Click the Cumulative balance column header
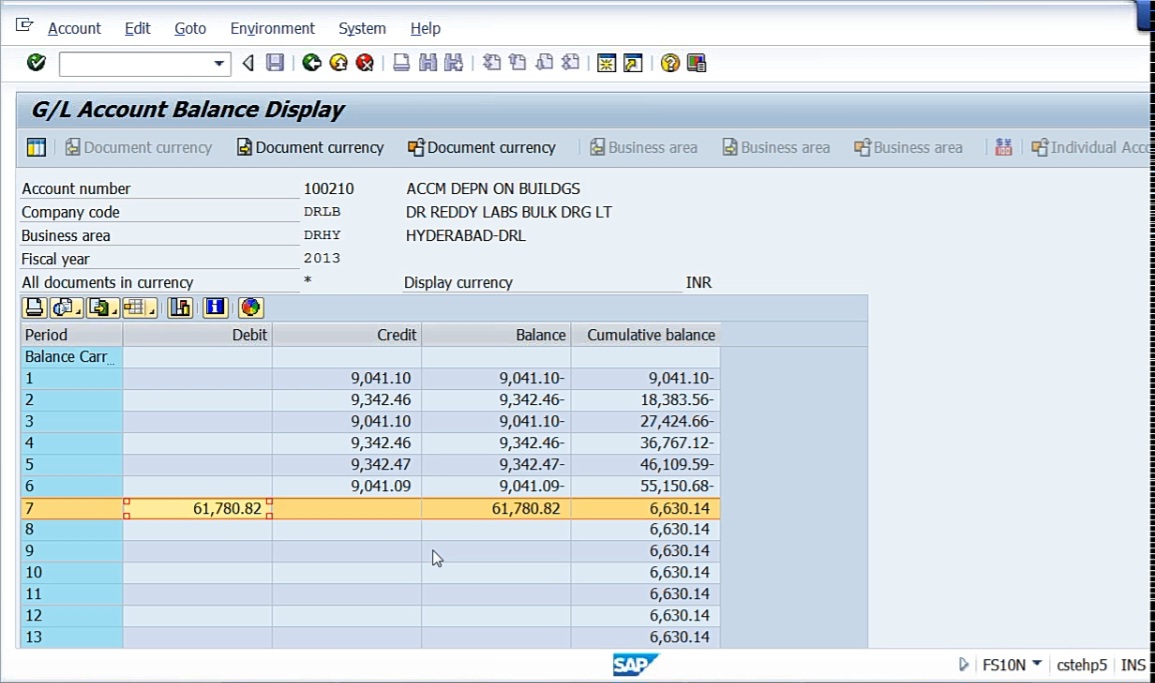The width and height of the screenshot is (1155, 683). (645, 335)
